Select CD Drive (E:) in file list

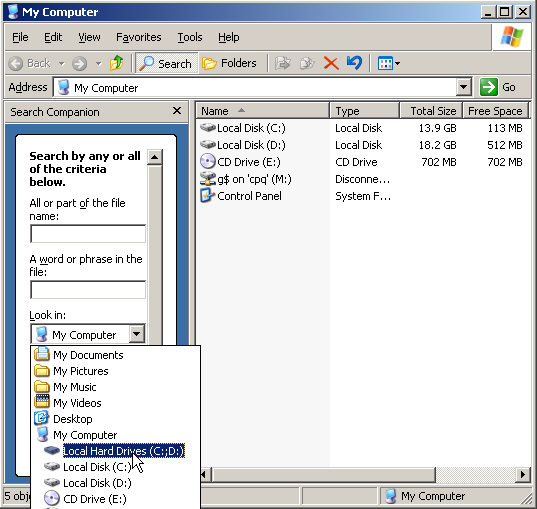pos(240,162)
